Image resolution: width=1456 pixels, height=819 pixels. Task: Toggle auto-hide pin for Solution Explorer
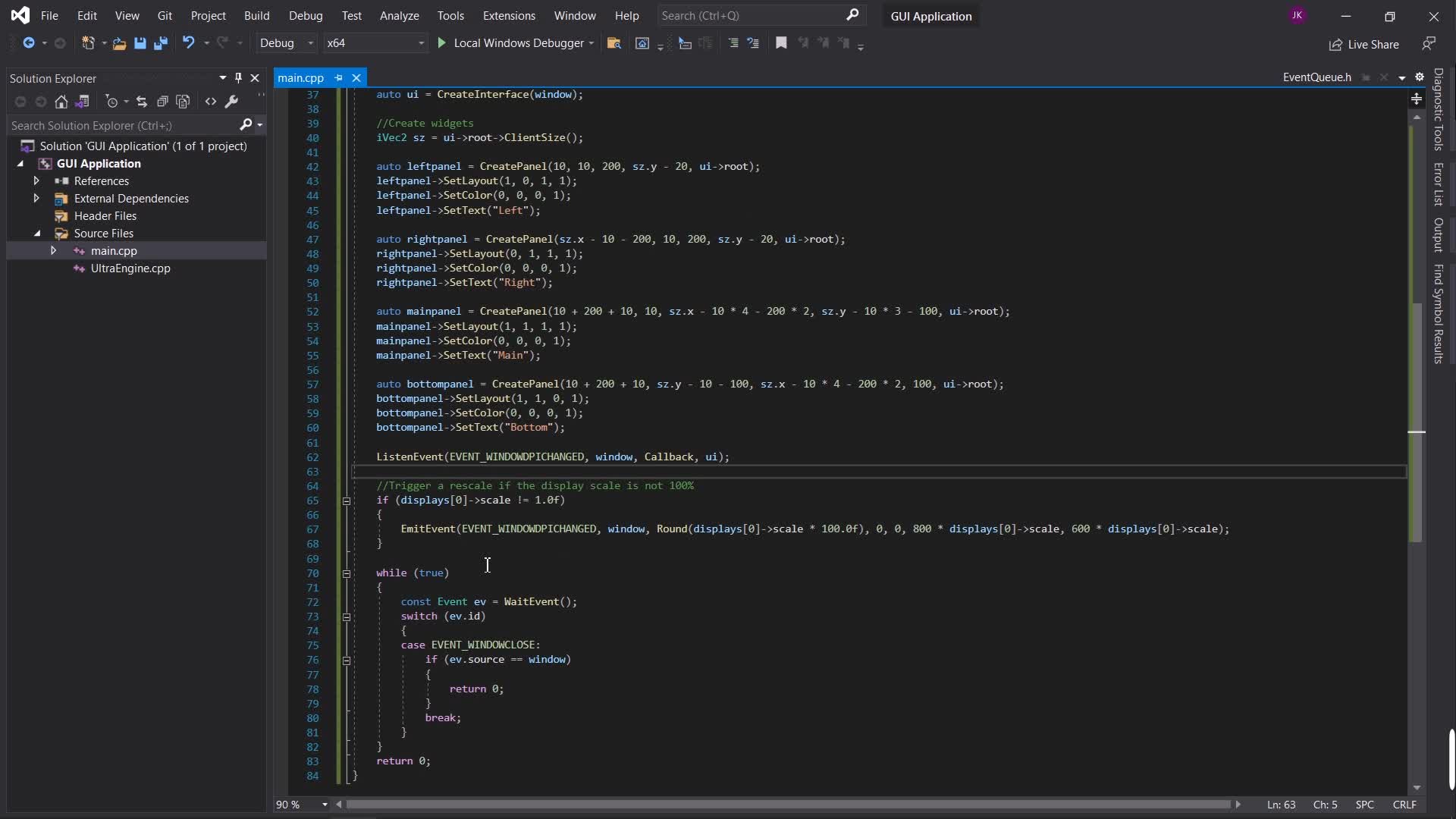point(238,78)
